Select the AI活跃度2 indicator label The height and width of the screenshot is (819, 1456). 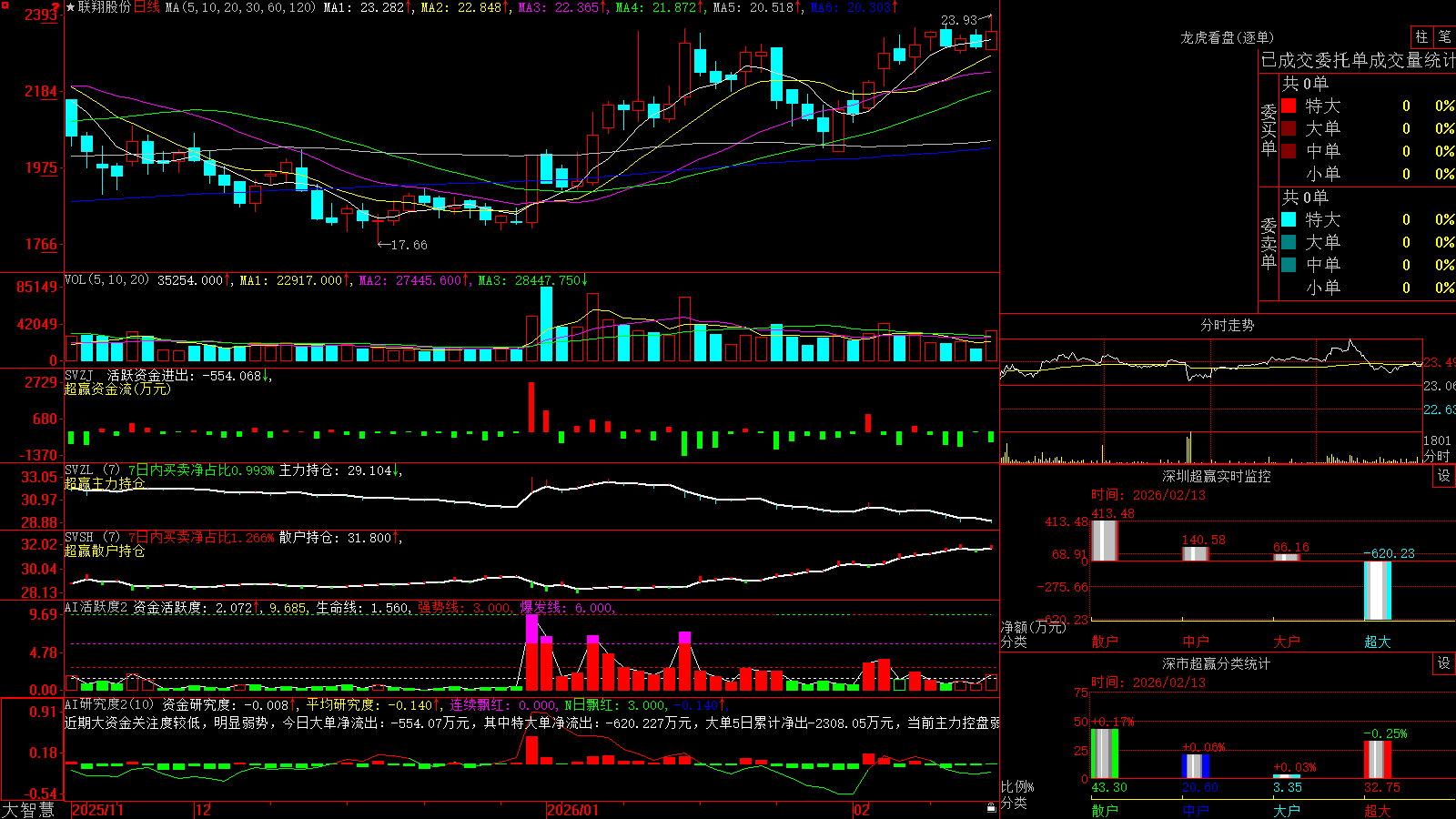[96, 607]
